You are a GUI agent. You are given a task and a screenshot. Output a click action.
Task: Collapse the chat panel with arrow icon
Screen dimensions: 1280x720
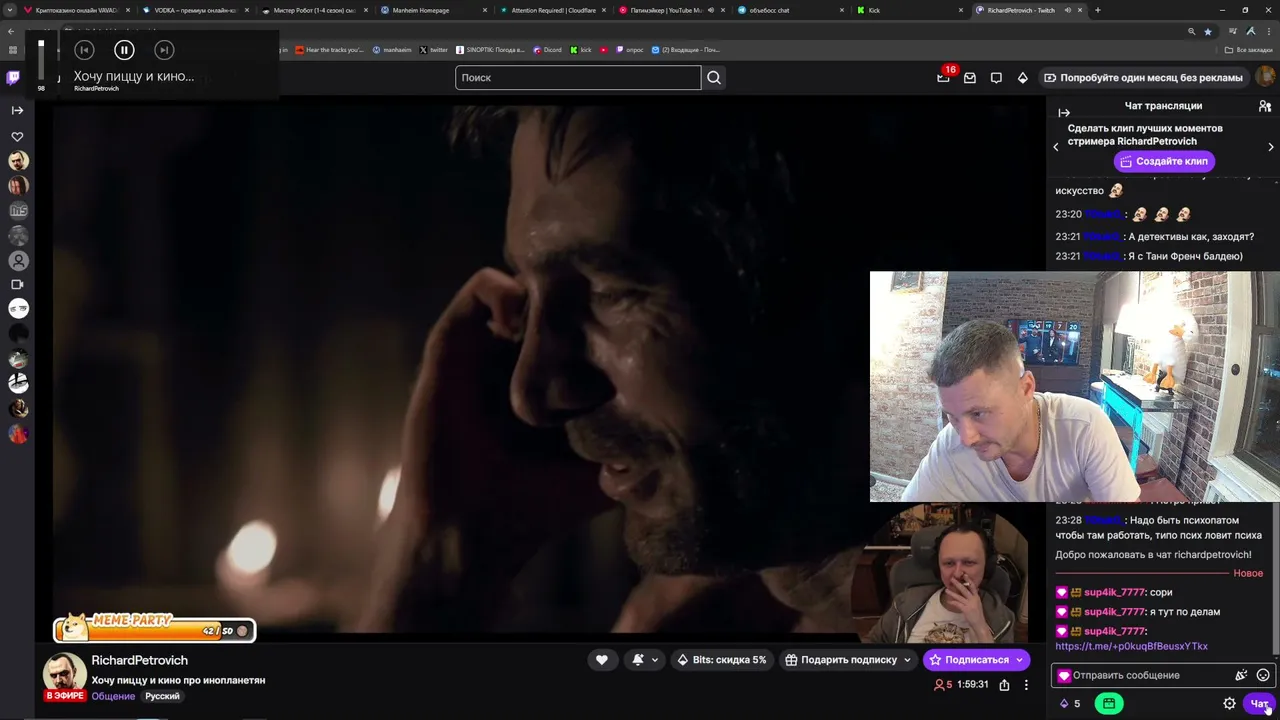tap(1064, 113)
